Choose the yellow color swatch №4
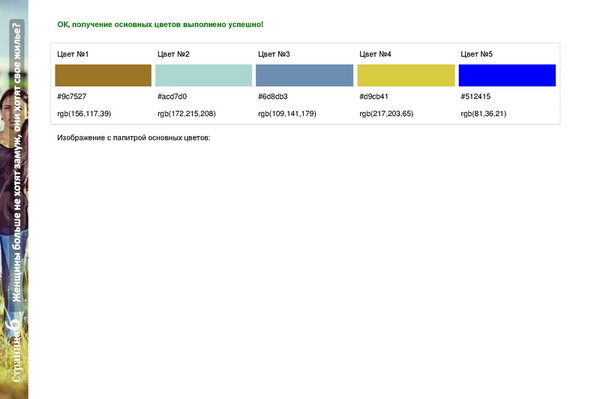Image resolution: width=600 pixels, height=399 pixels. tap(406, 75)
